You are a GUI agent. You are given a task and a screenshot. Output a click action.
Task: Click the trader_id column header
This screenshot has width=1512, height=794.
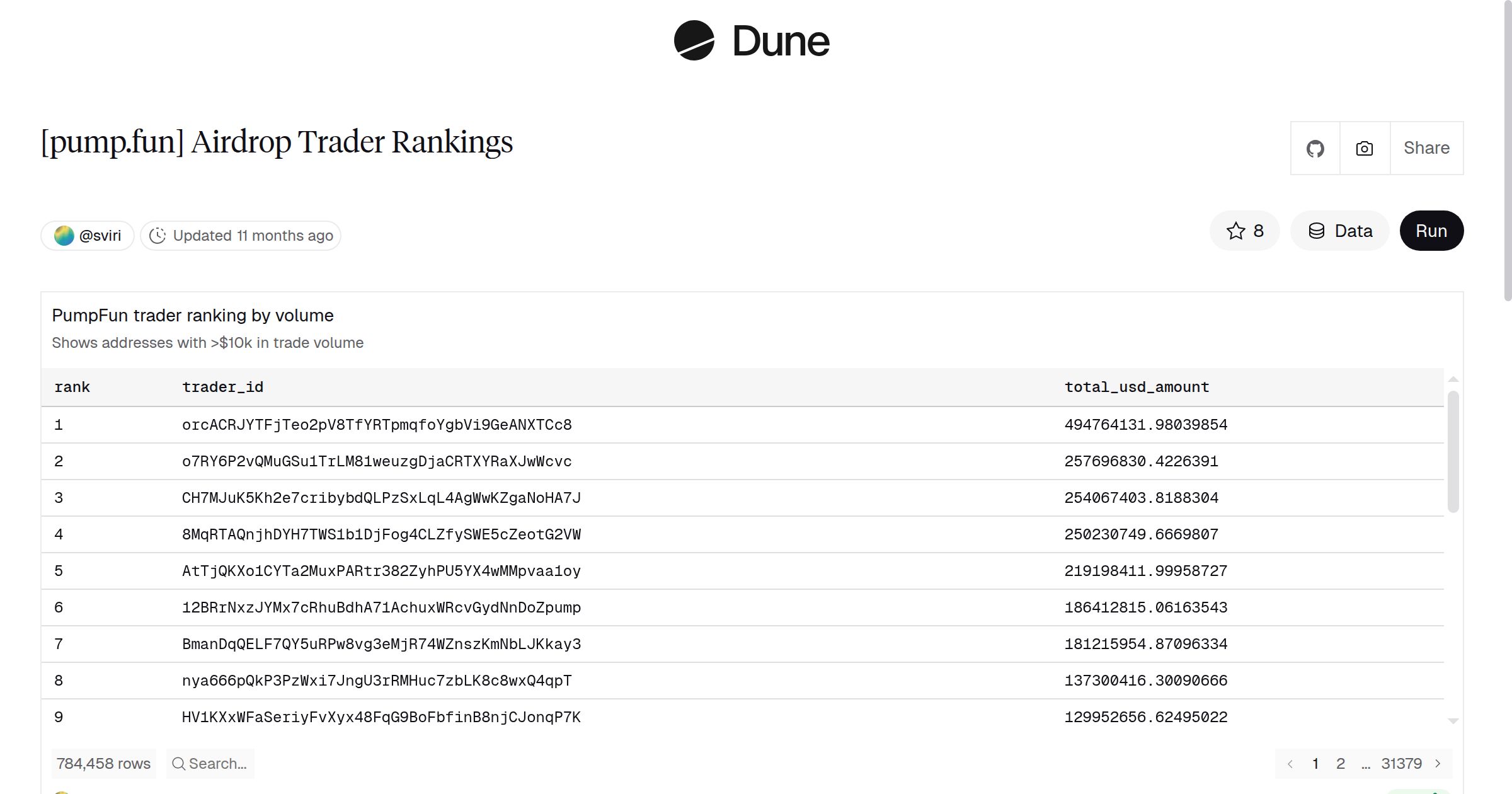coord(224,386)
